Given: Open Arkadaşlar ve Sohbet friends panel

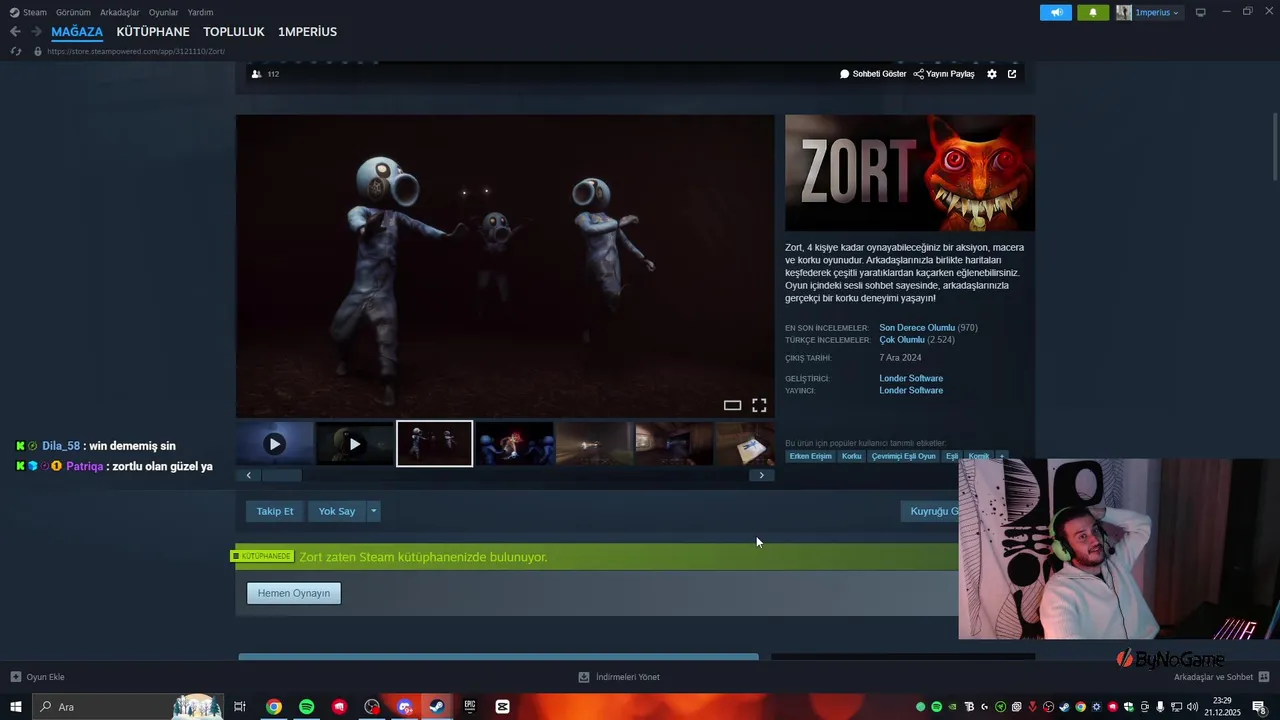Looking at the screenshot, I should pos(1221,677).
